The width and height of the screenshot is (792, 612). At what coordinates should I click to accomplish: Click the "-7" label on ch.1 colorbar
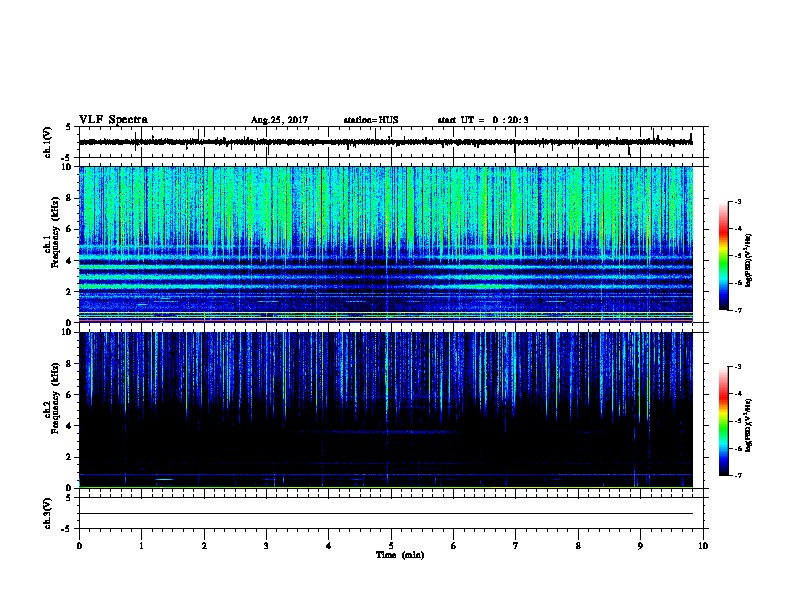click(737, 310)
